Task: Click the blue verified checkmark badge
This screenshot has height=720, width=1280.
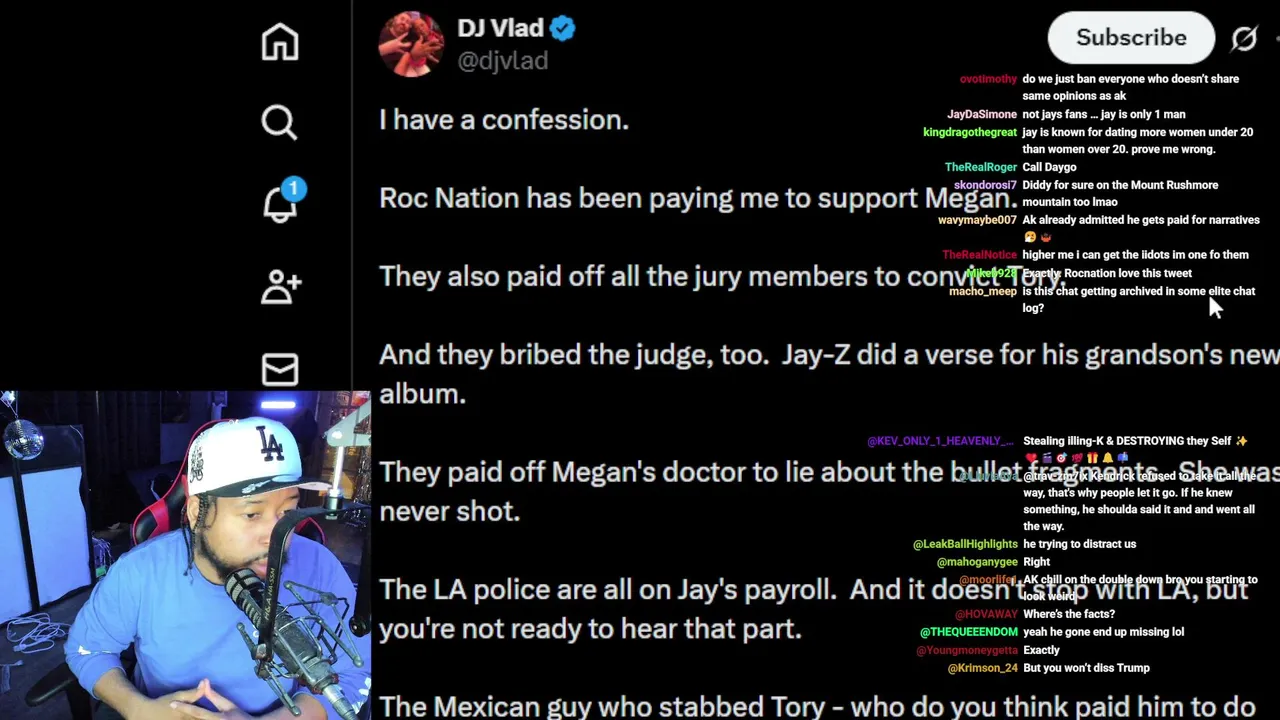Action: coord(562,29)
